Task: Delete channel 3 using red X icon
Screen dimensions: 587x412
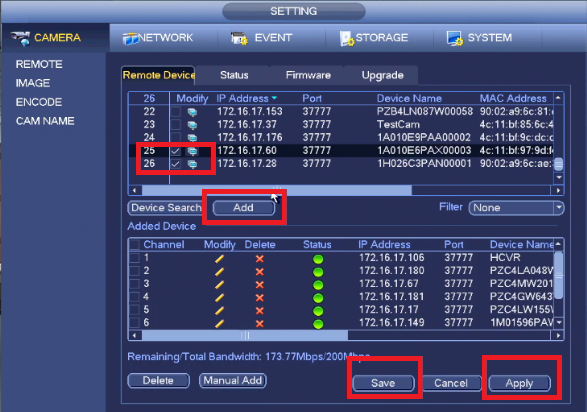Action: 259,285
